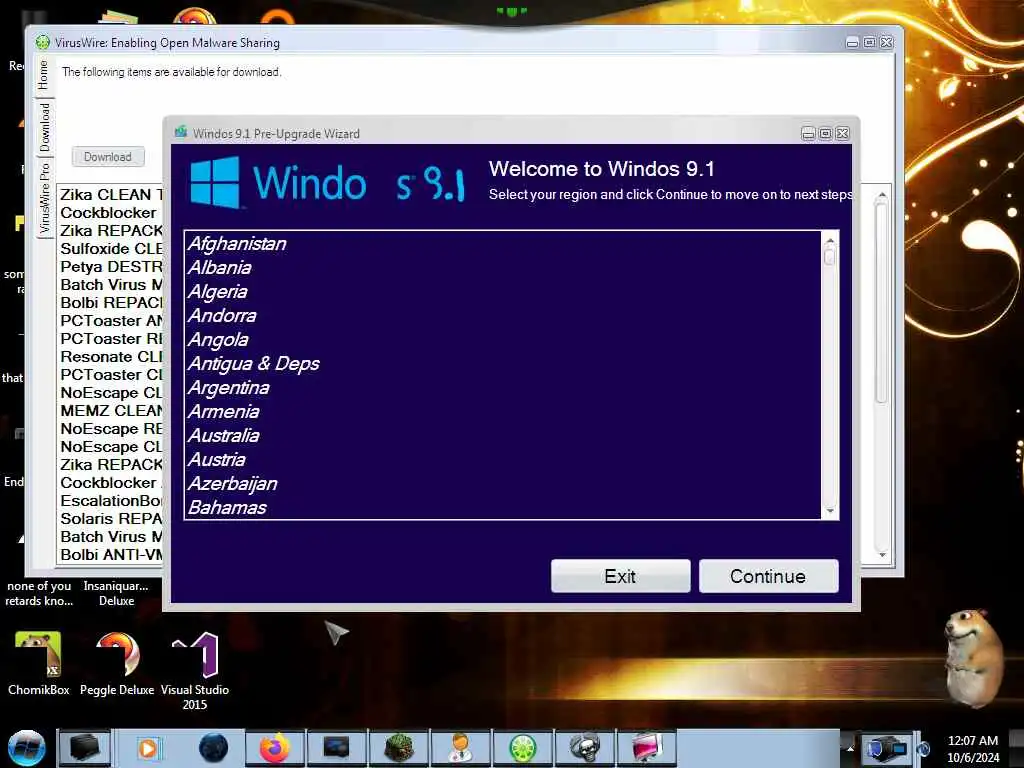
Task: Select Petya DESTR item in VirusWire list
Action: click(x=110, y=267)
